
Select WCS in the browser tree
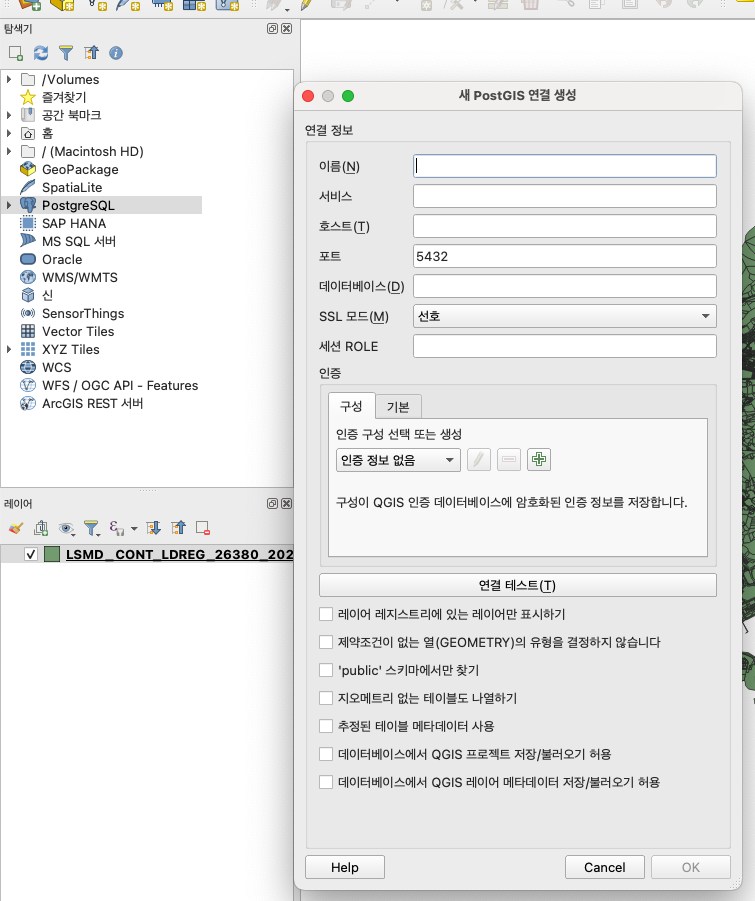[x=56, y=368]
